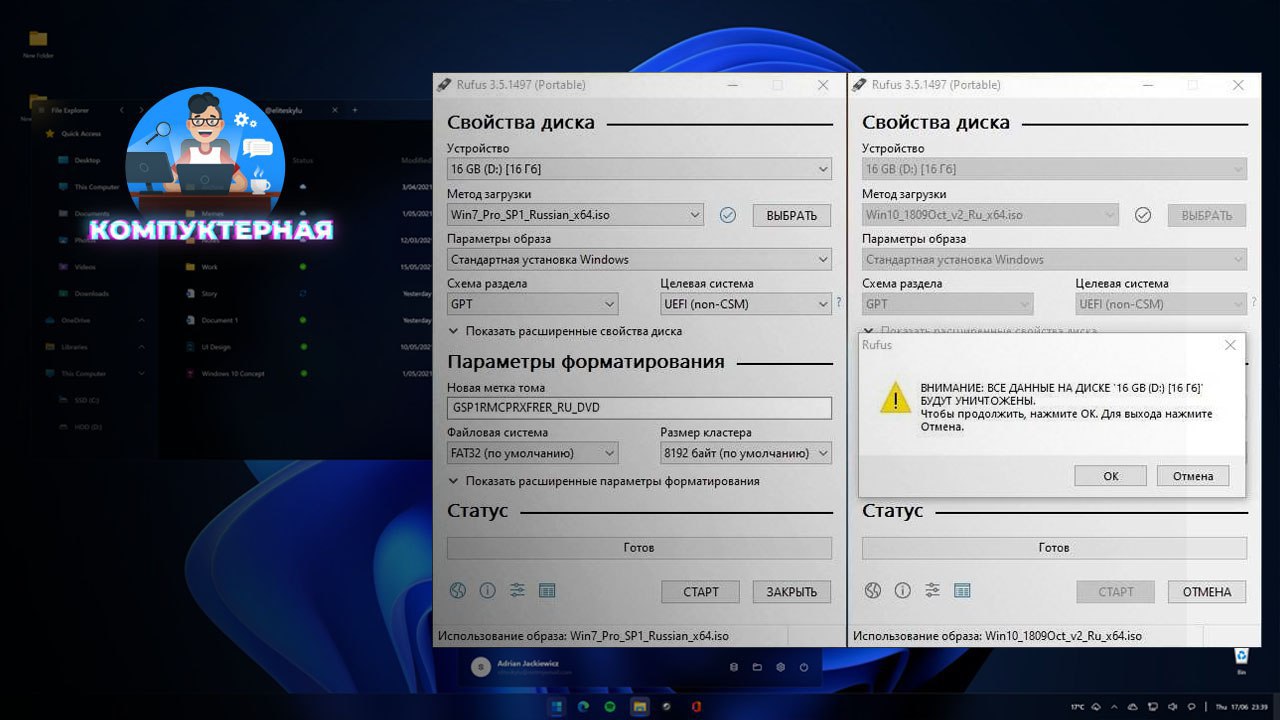Click the language globe icon in right Rufus window
1280x720 pixels.
(x=873, y=591)
